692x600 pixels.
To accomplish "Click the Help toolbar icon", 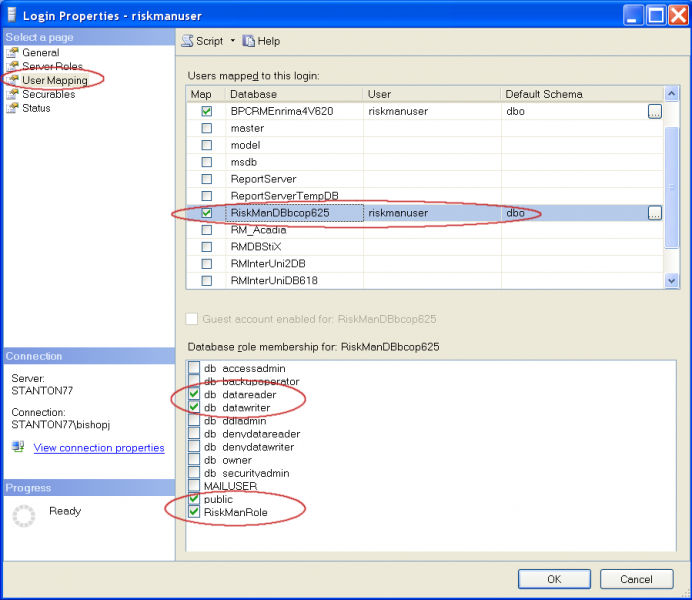I will [x=248, y=41].
